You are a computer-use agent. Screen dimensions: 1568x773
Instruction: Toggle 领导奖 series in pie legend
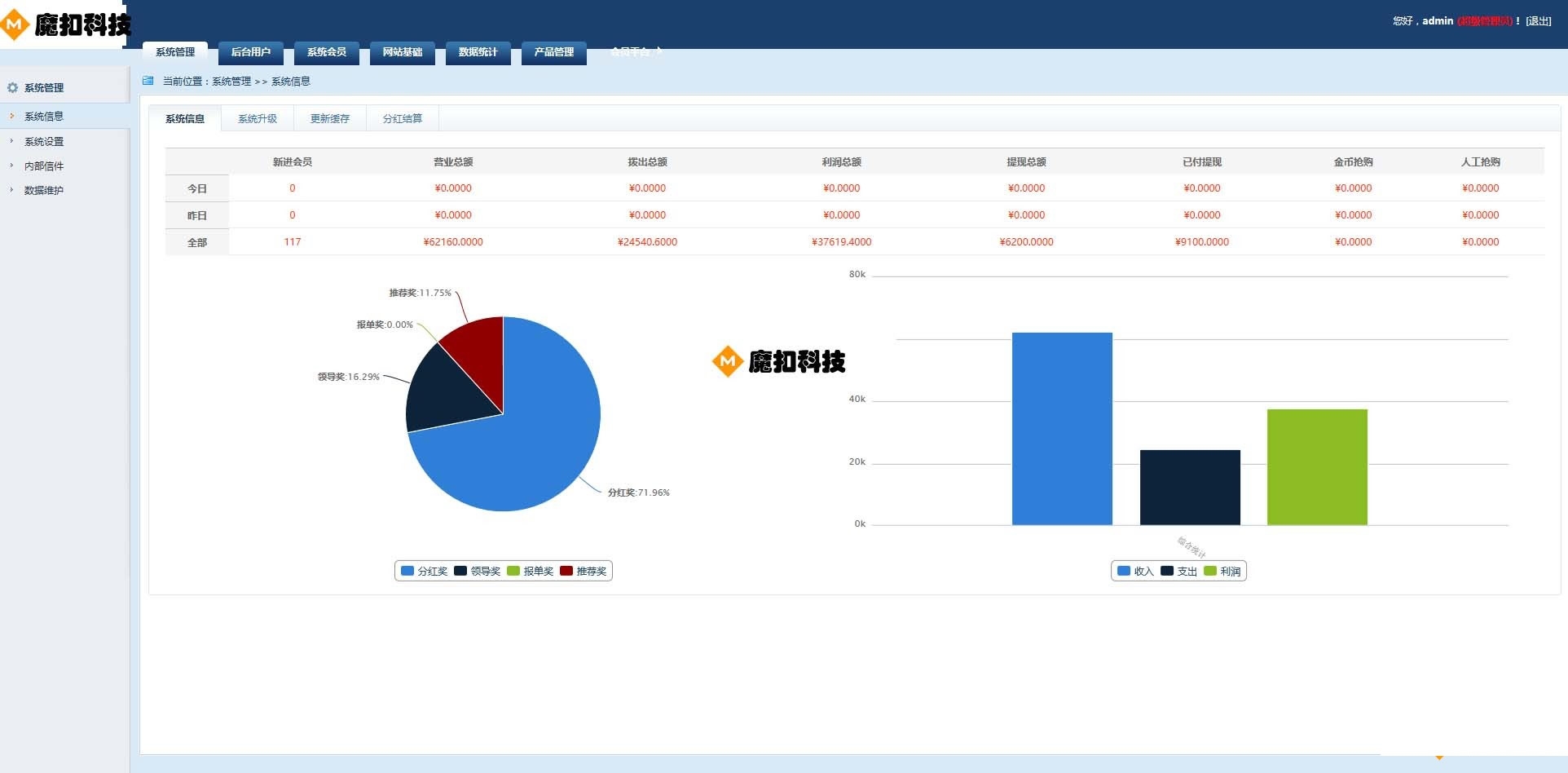click(x=478, y=571)
